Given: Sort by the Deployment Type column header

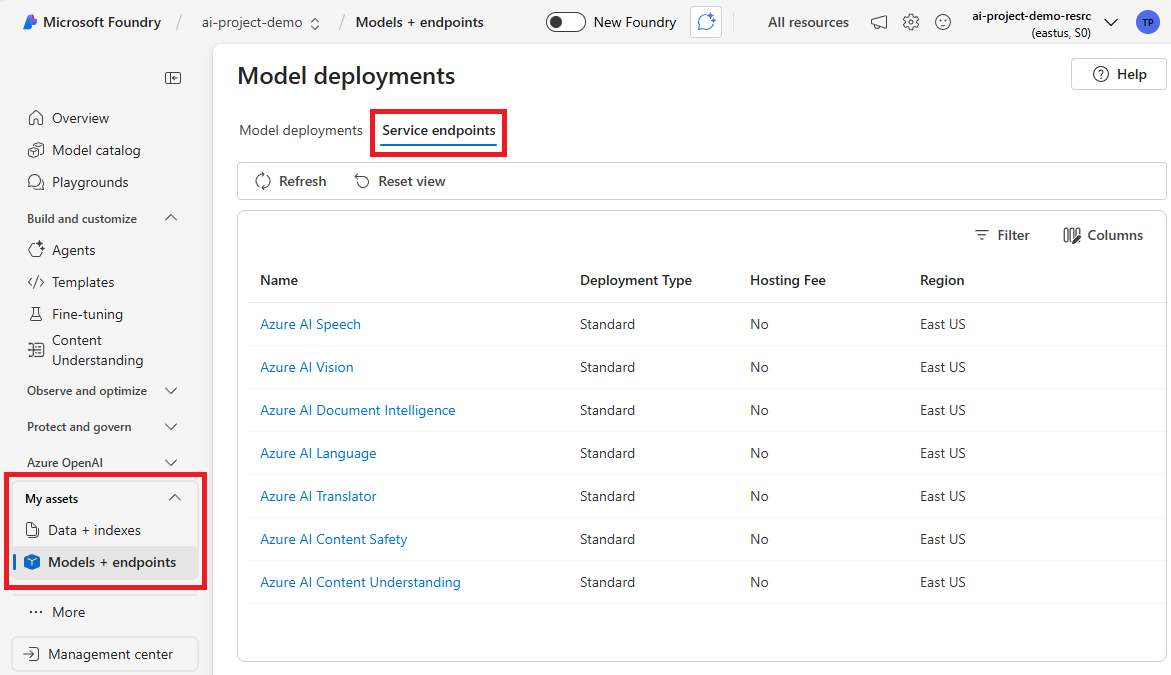Looking at the screenshot, I should point(636,281).
